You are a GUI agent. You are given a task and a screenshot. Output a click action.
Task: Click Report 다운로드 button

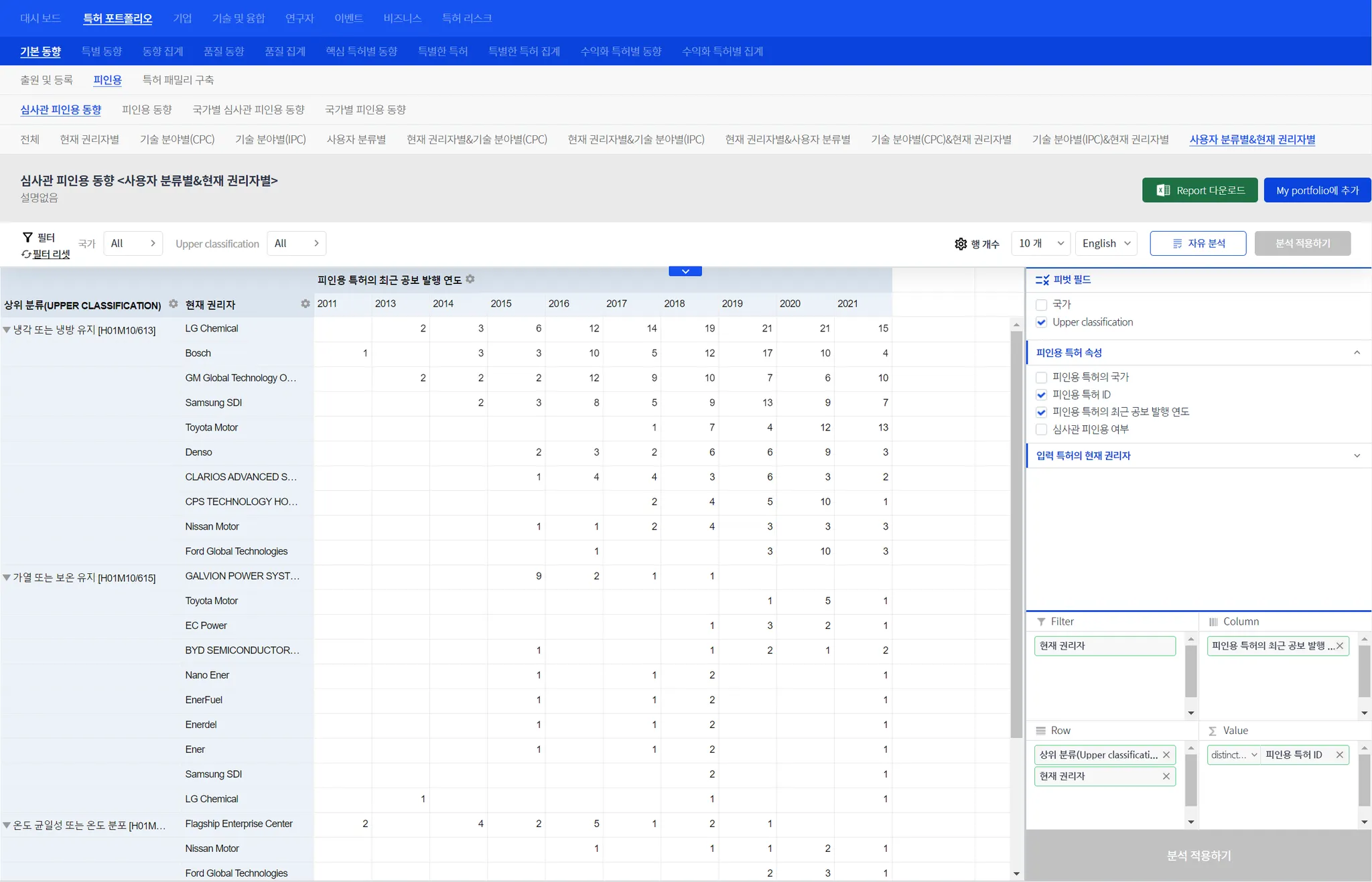pyautogui.click(x=1199, y=190)
